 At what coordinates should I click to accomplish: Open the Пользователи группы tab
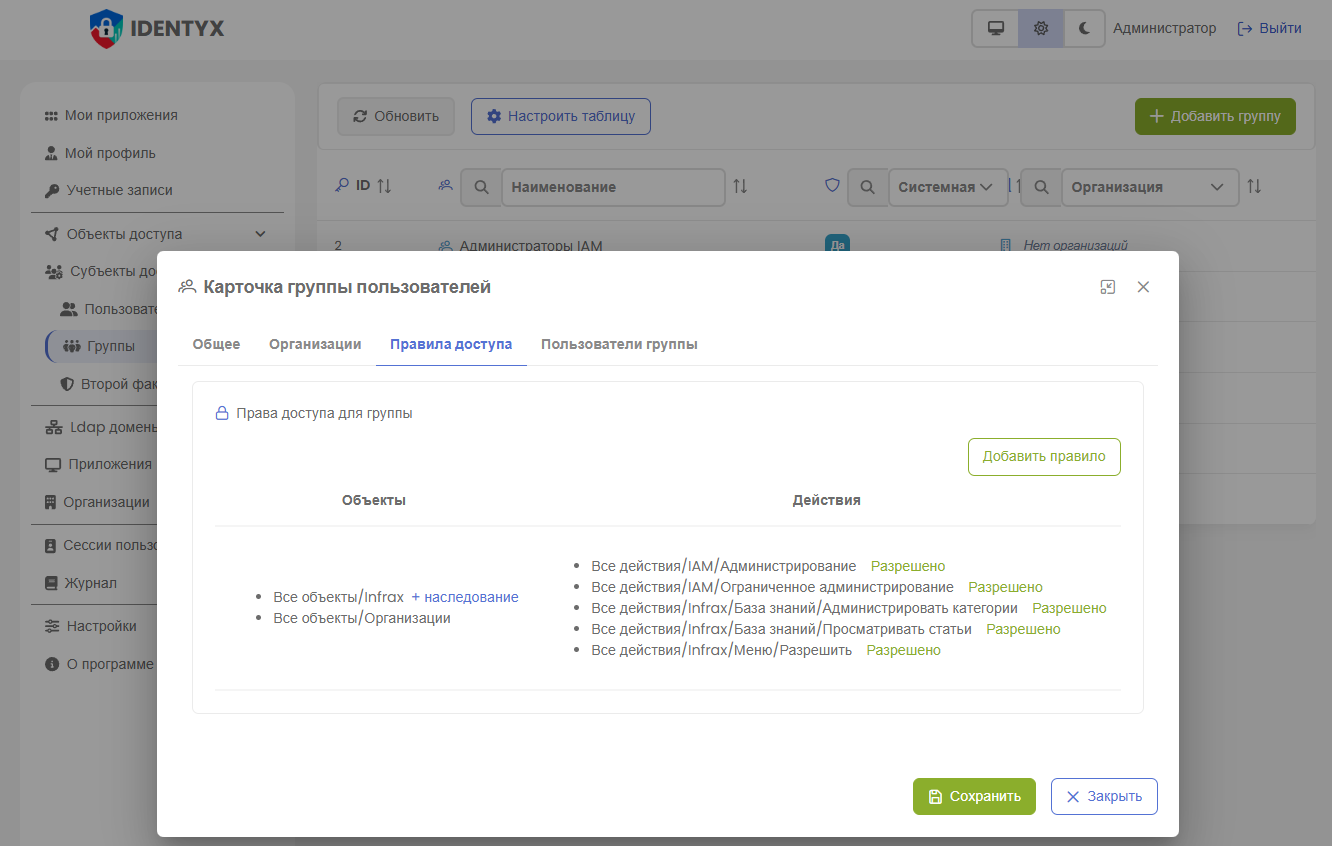pos(619,344)
